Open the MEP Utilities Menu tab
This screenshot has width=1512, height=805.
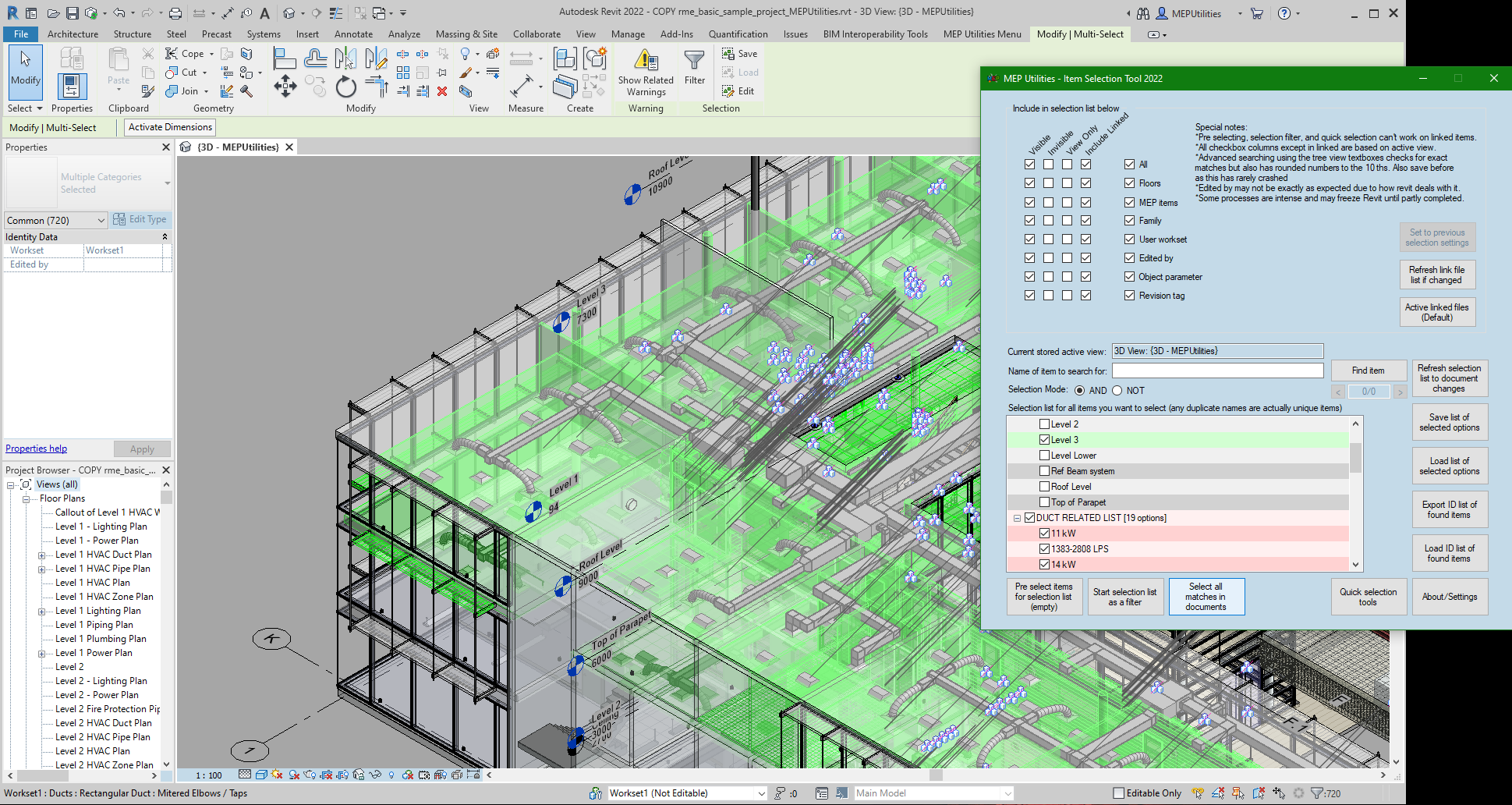pos(982,34)
